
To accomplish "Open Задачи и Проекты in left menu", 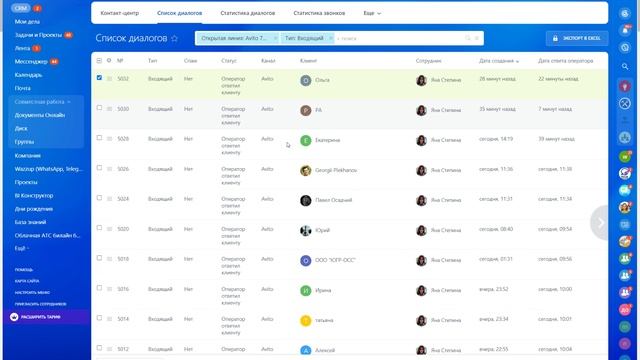I will (38, 35).
